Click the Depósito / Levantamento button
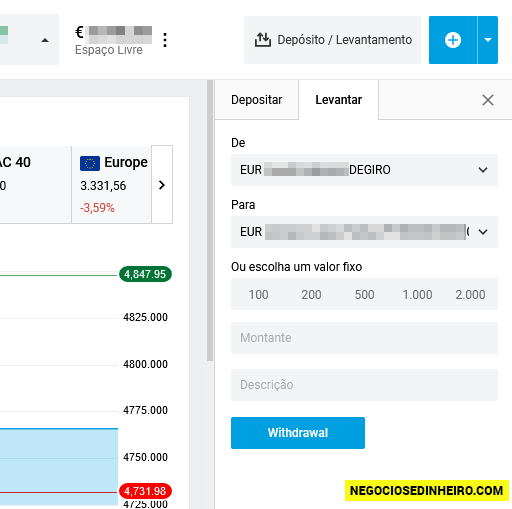This screenshot has height=509, width=512. coord(332,40)
